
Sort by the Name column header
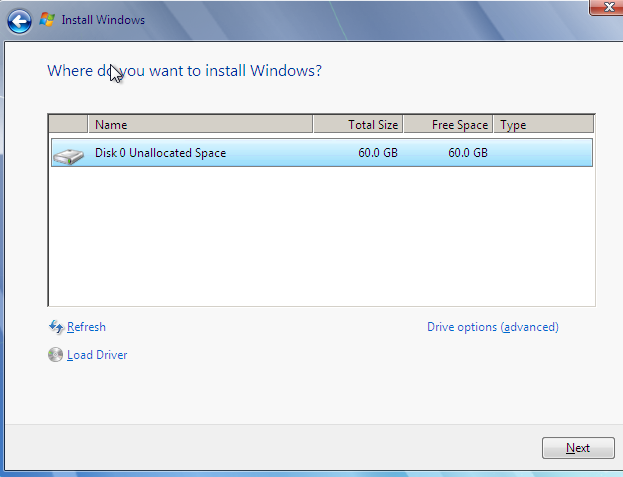(x=200, y=124)
